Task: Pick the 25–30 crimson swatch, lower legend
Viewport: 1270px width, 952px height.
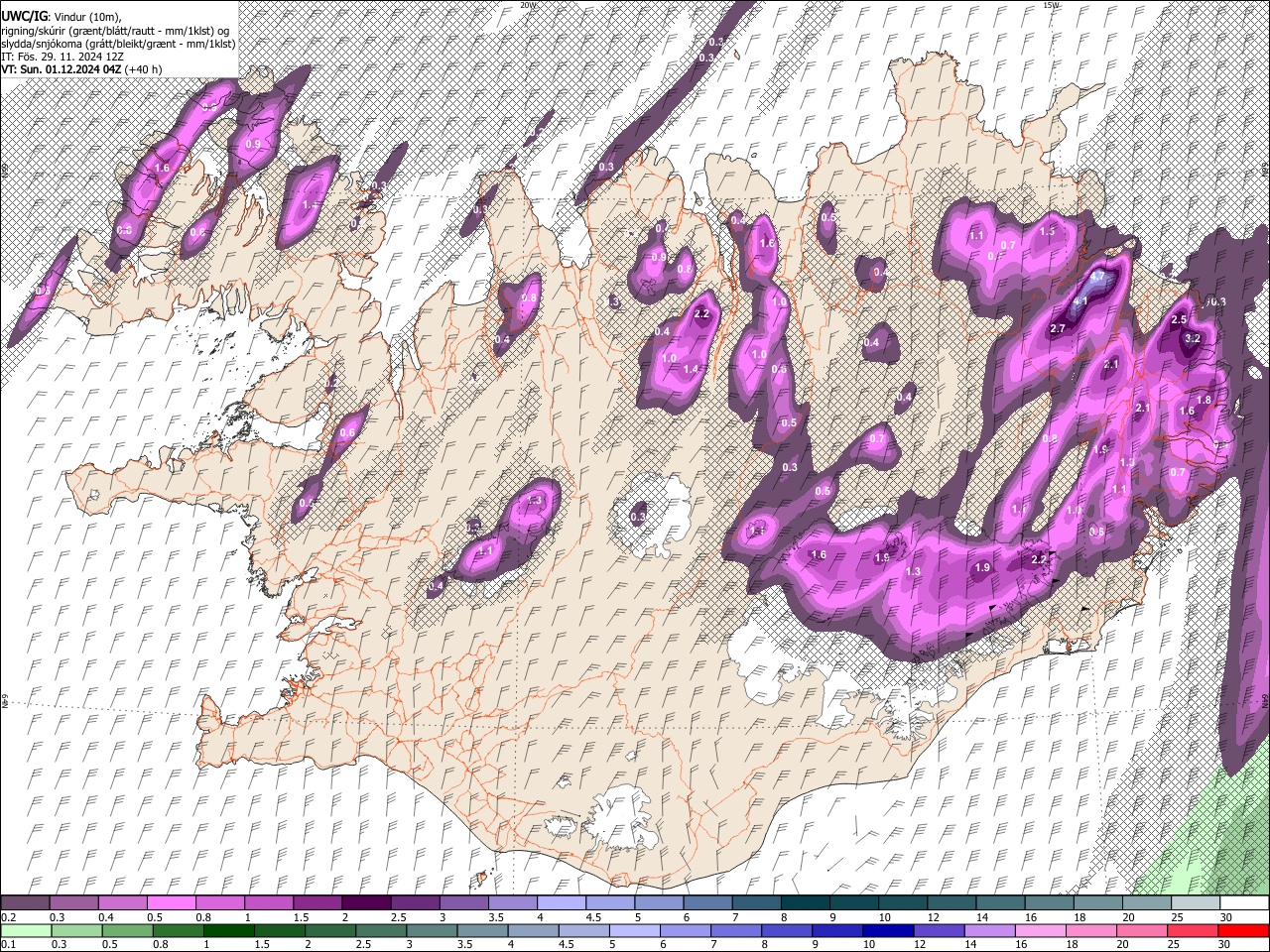Action: point(1194,930)
